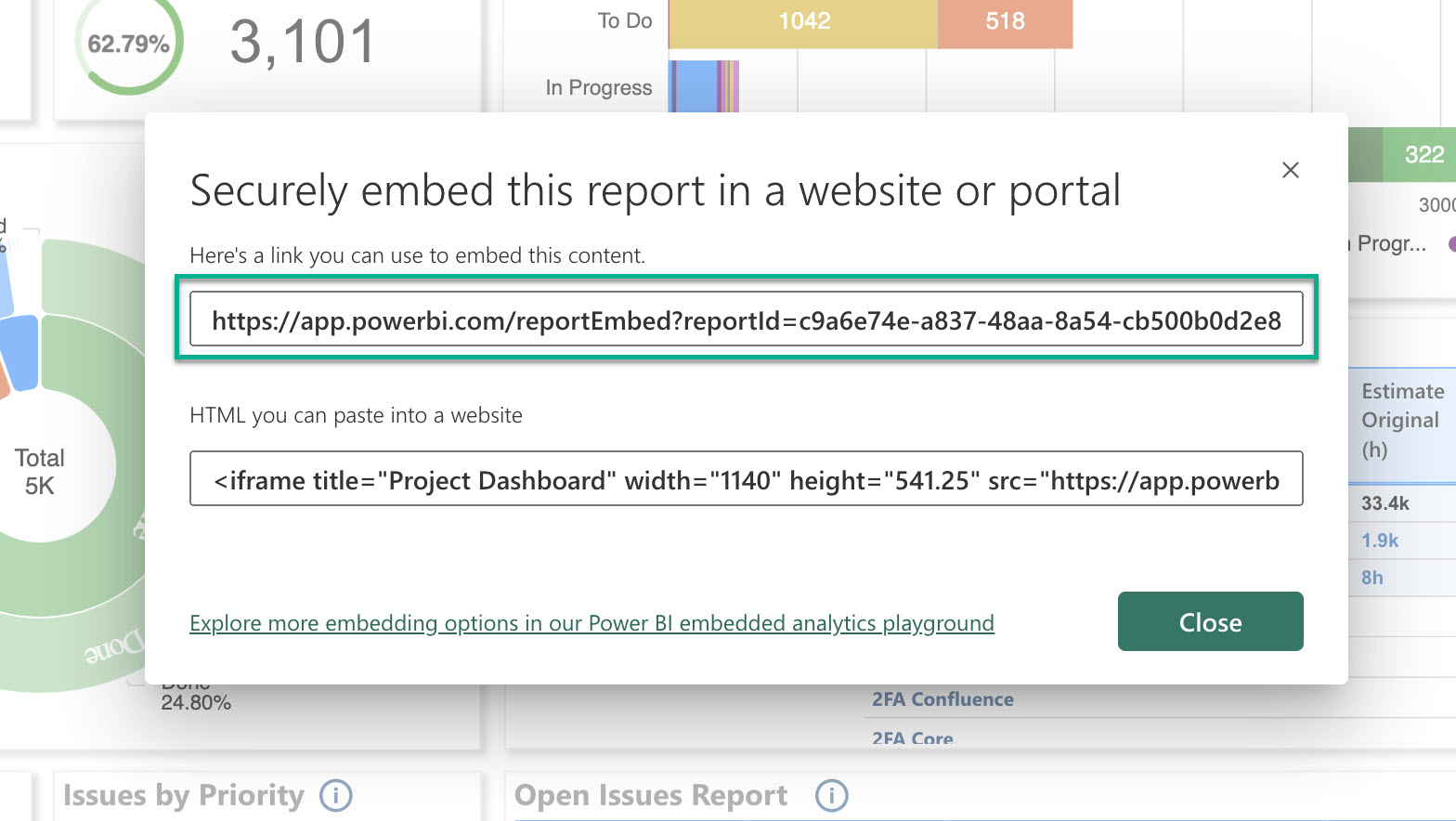Select the 1.9k estimate value
The height and width of the screenshot is (821, 1456).
coord(1380,541)
